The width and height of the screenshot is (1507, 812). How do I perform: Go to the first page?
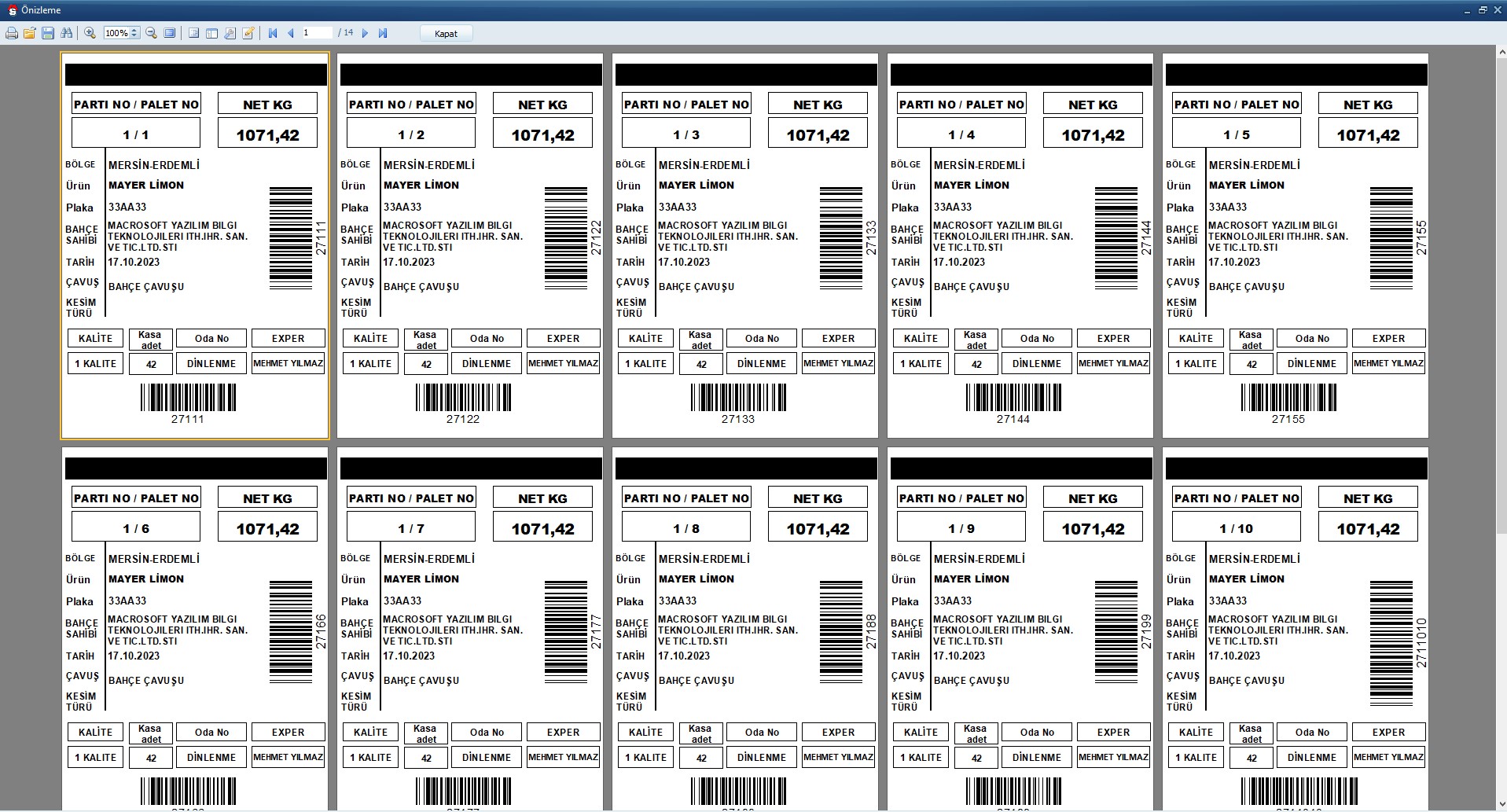tap(273, 33)
